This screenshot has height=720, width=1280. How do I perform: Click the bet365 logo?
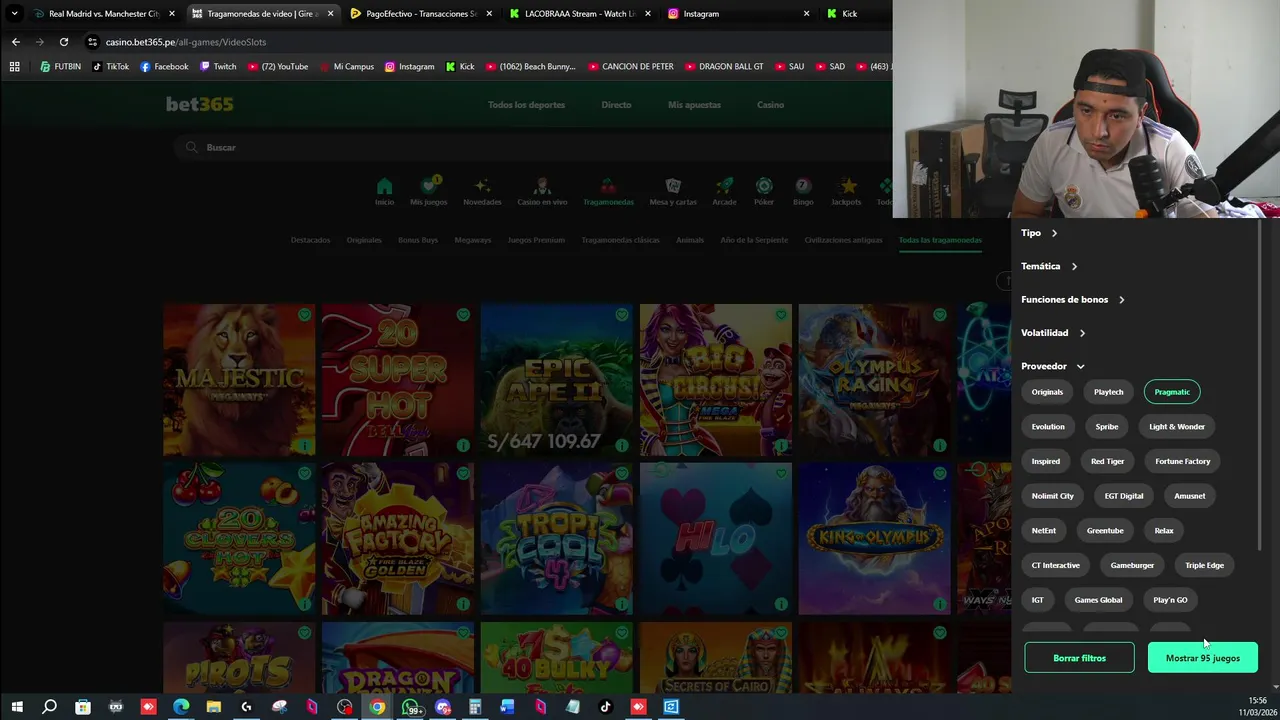(x=200, y=104)
